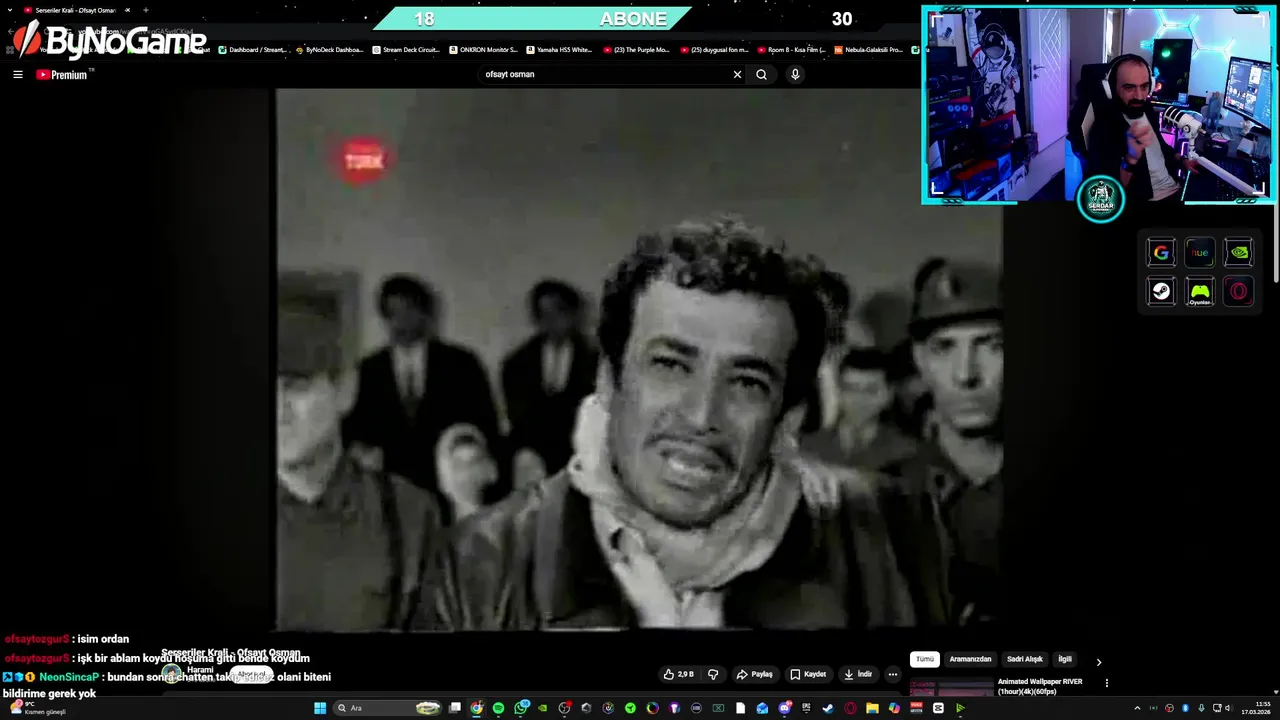The height and width of the screenshot is (720, 1280).
Task: Launch the Steam shortcut on desktop widget
Action: coord(1161,291)
